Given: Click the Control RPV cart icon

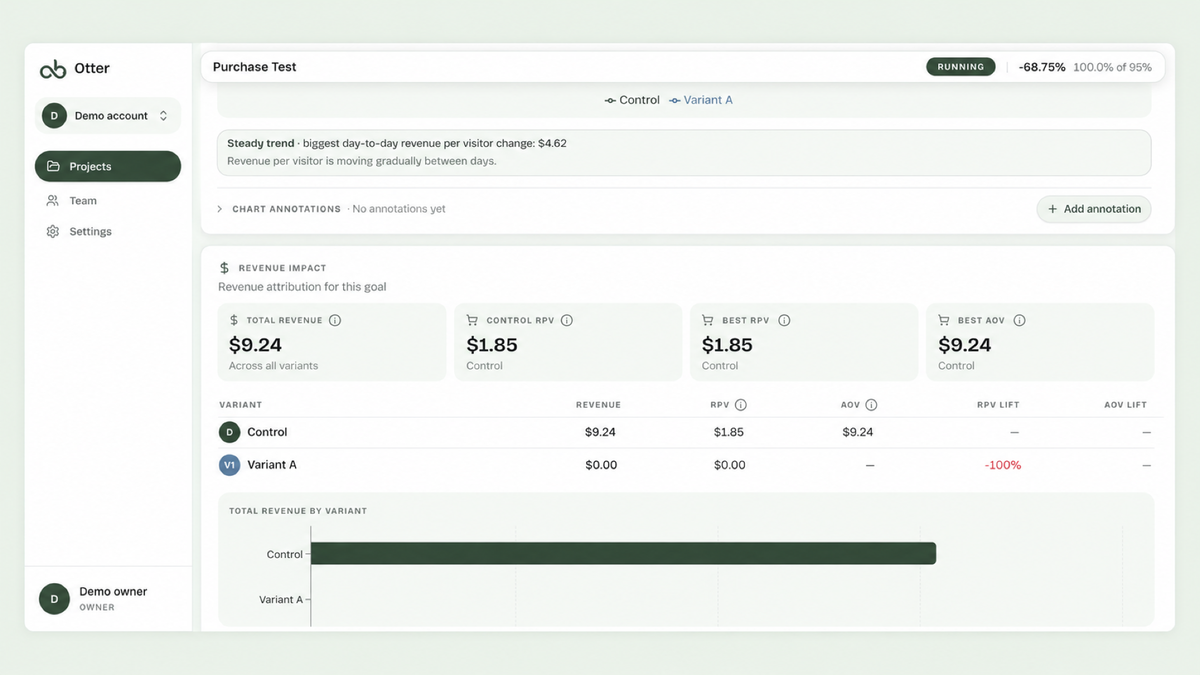Looking at the screenshot, I should click(472, 321).
